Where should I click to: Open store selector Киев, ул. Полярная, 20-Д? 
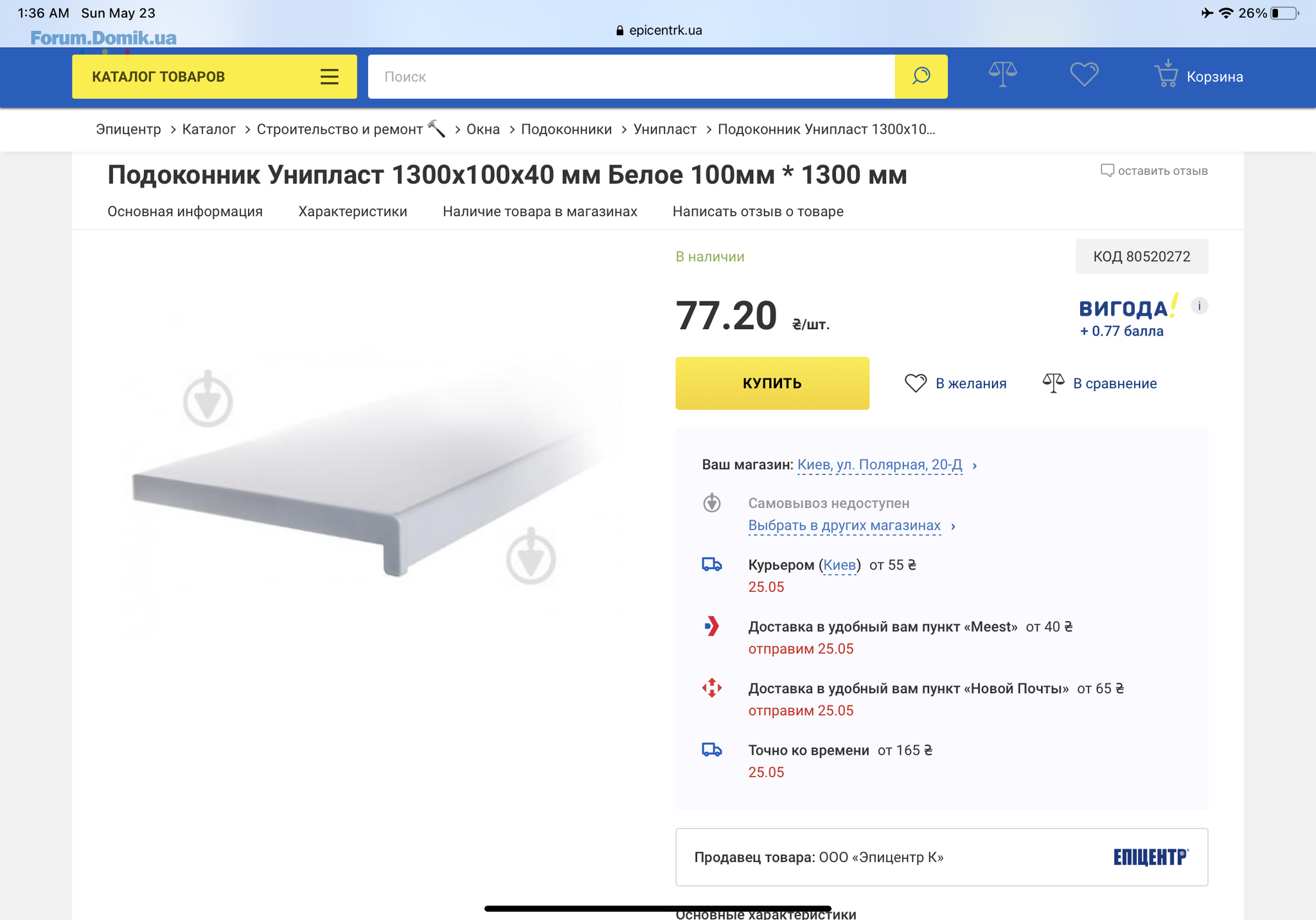(x=879, y=465)
